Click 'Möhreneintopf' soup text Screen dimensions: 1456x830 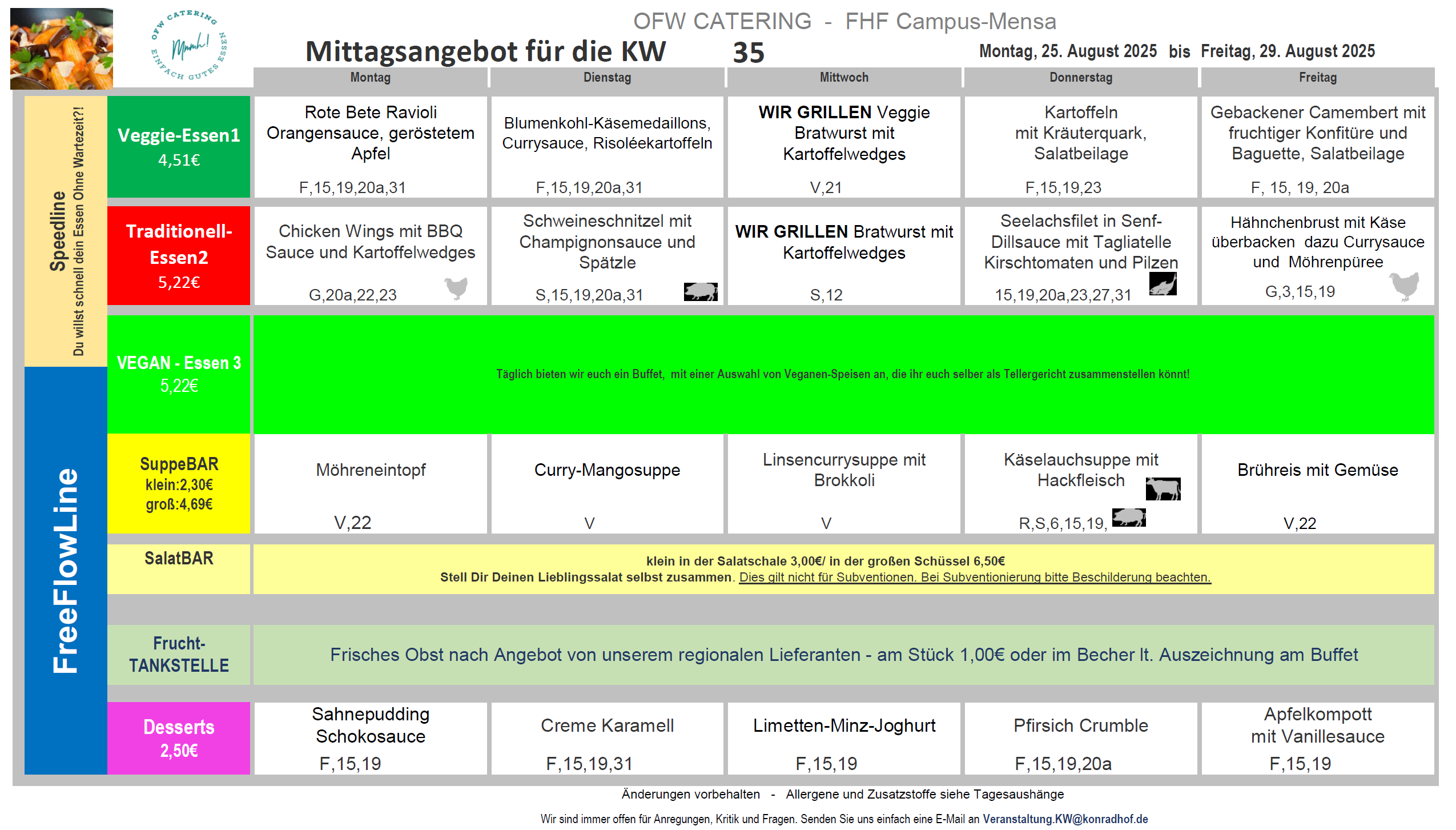(x=371, y=470)
